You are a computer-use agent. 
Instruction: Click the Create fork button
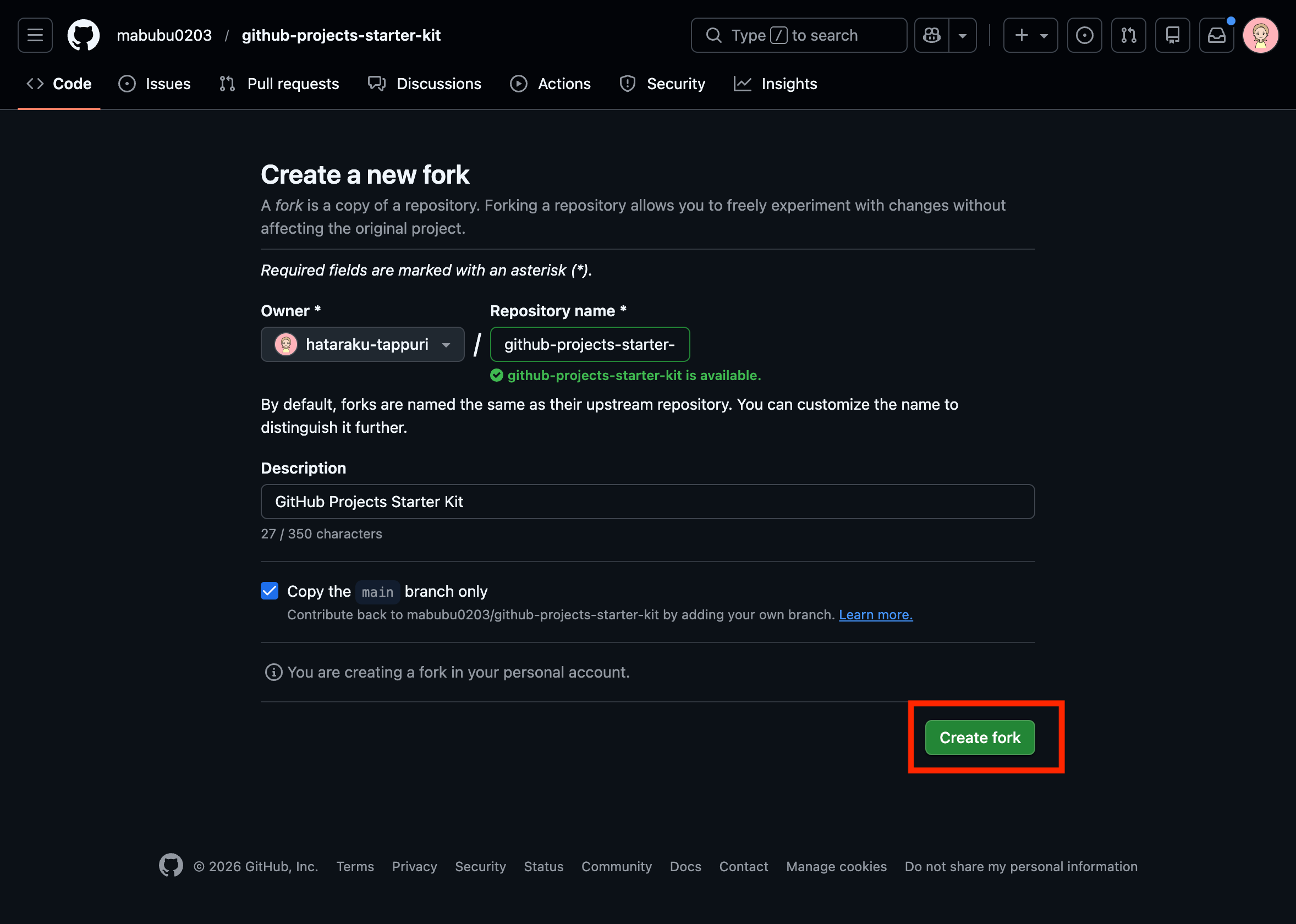pyautogui.click(x=980, y=738)
